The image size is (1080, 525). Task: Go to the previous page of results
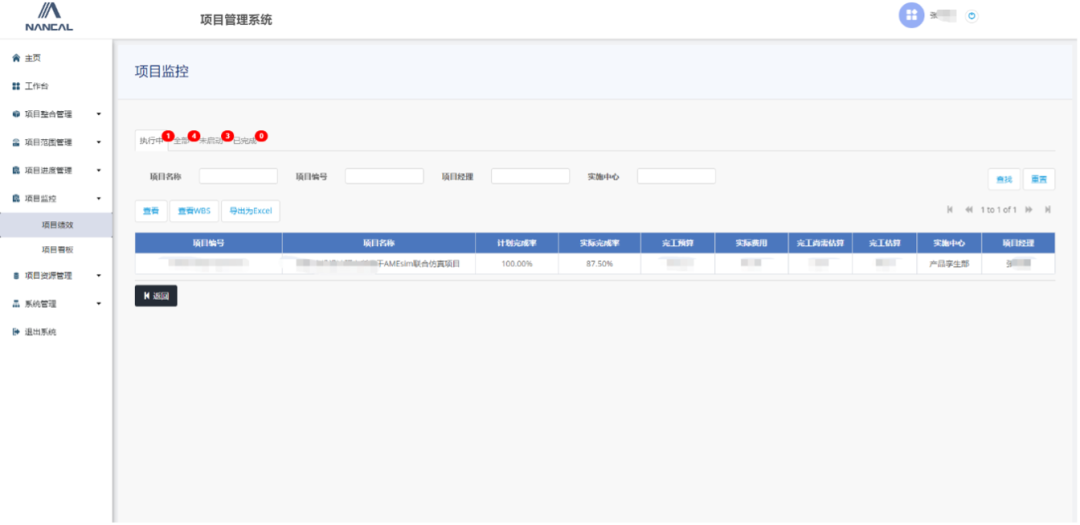point(969,210)
